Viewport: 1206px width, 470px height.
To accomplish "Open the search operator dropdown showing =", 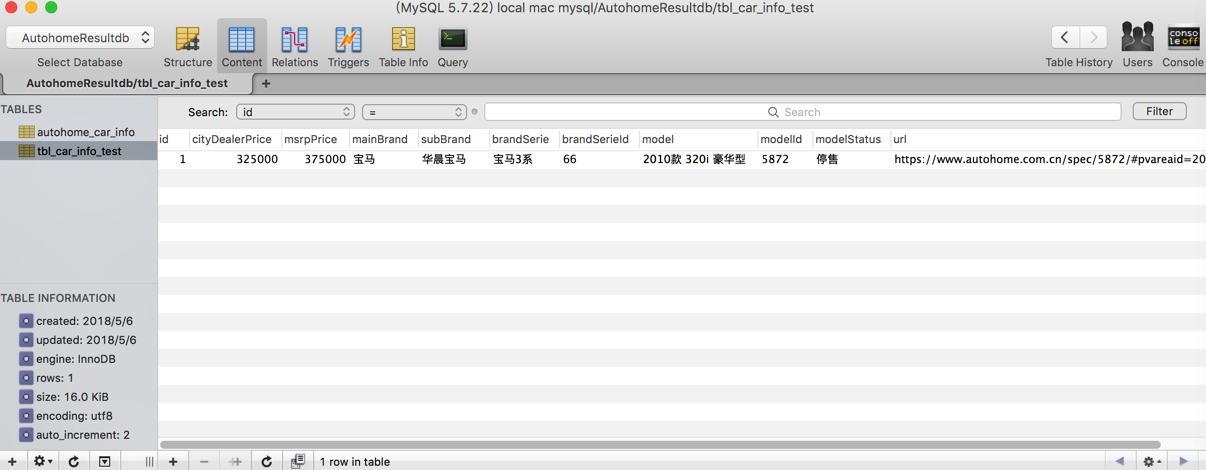I will (x=414, y=112).
